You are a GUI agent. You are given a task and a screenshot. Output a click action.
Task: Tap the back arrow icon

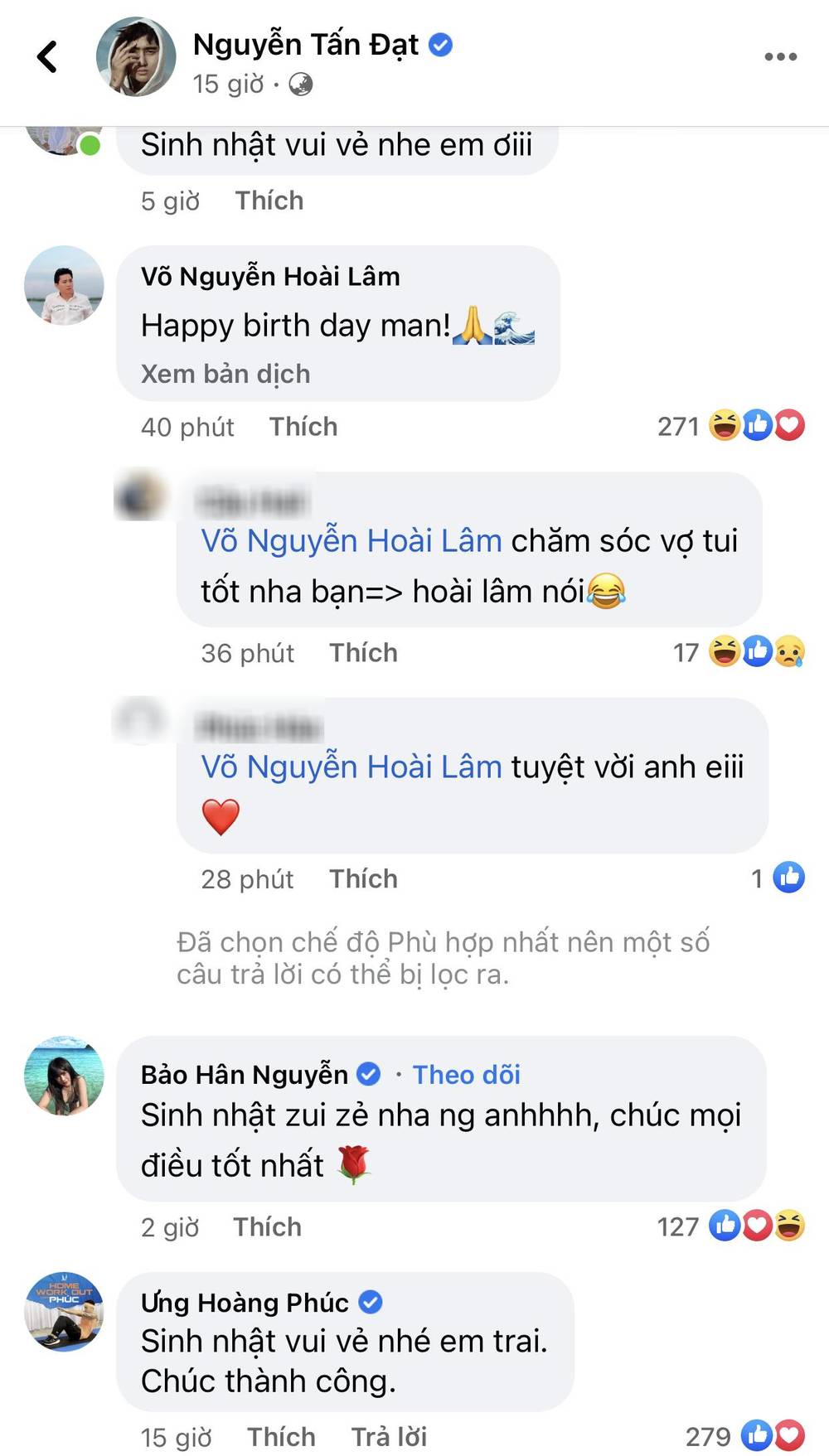pos(48,57)
